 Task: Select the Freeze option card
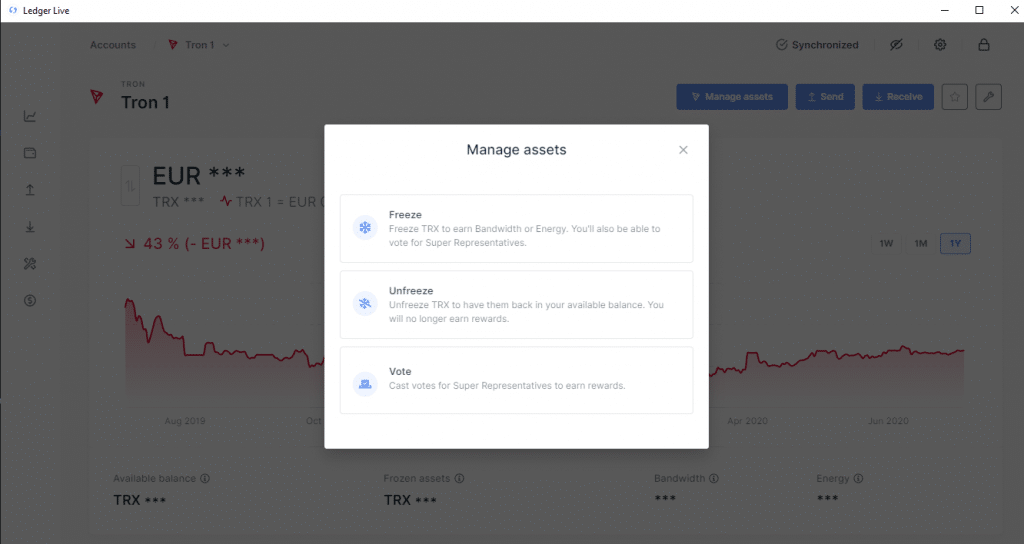(516, 229)
